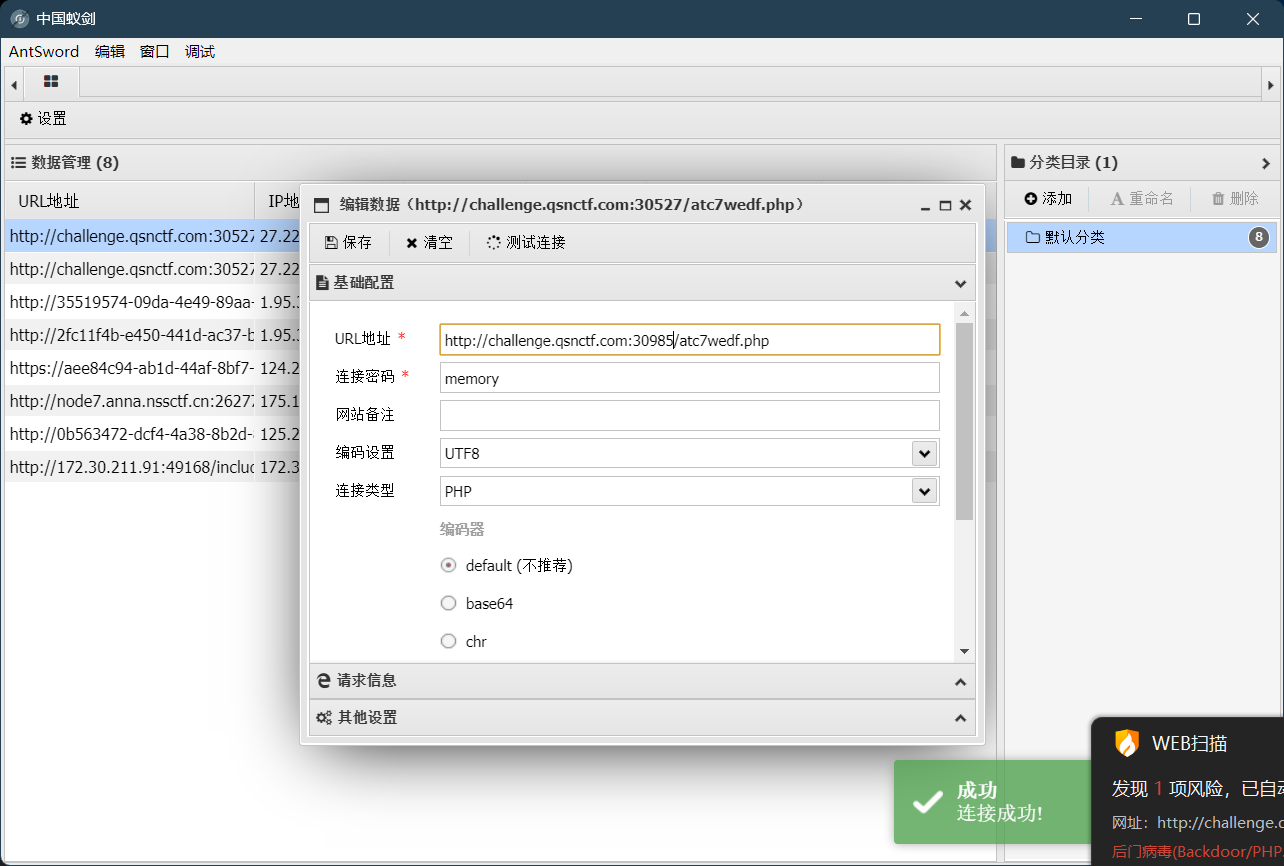The image size is (1284, 866).
Task: Click the 清空 clear button
Action: coord(429,243)
